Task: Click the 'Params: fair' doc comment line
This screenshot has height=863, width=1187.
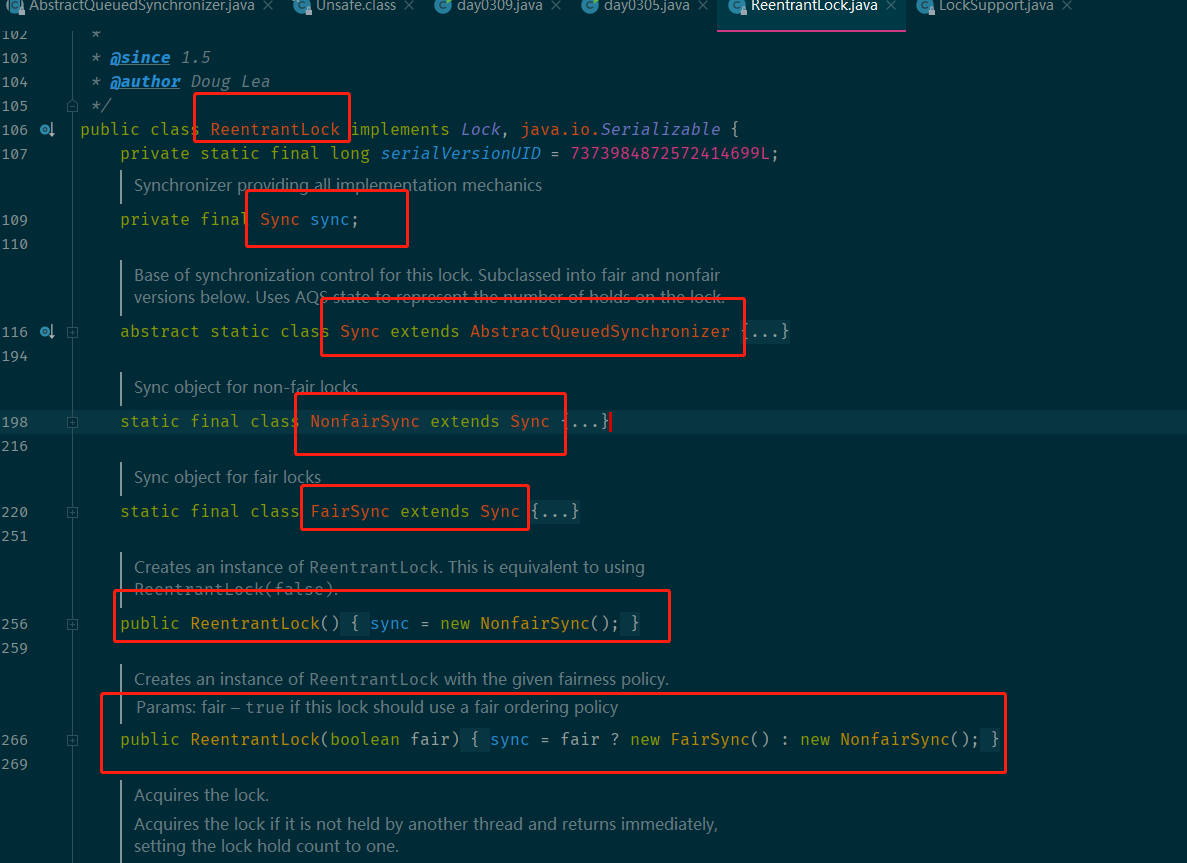Action: pos(377,707)
